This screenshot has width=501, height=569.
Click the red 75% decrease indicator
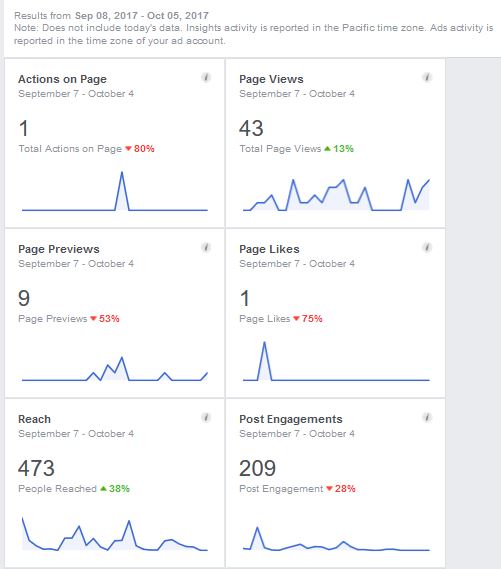coord(308,319)
